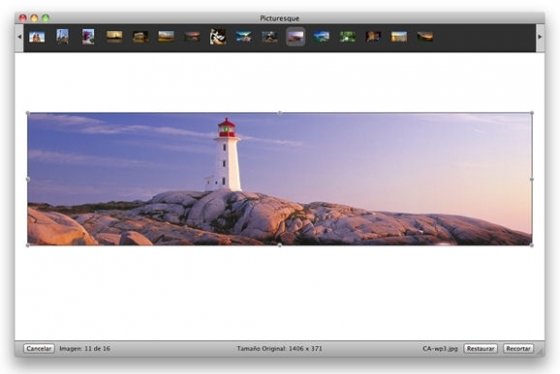Open the first thumbnail in the image strip
Image resolution: width=560 pixels, height=374 pixels.
(37, 36)
